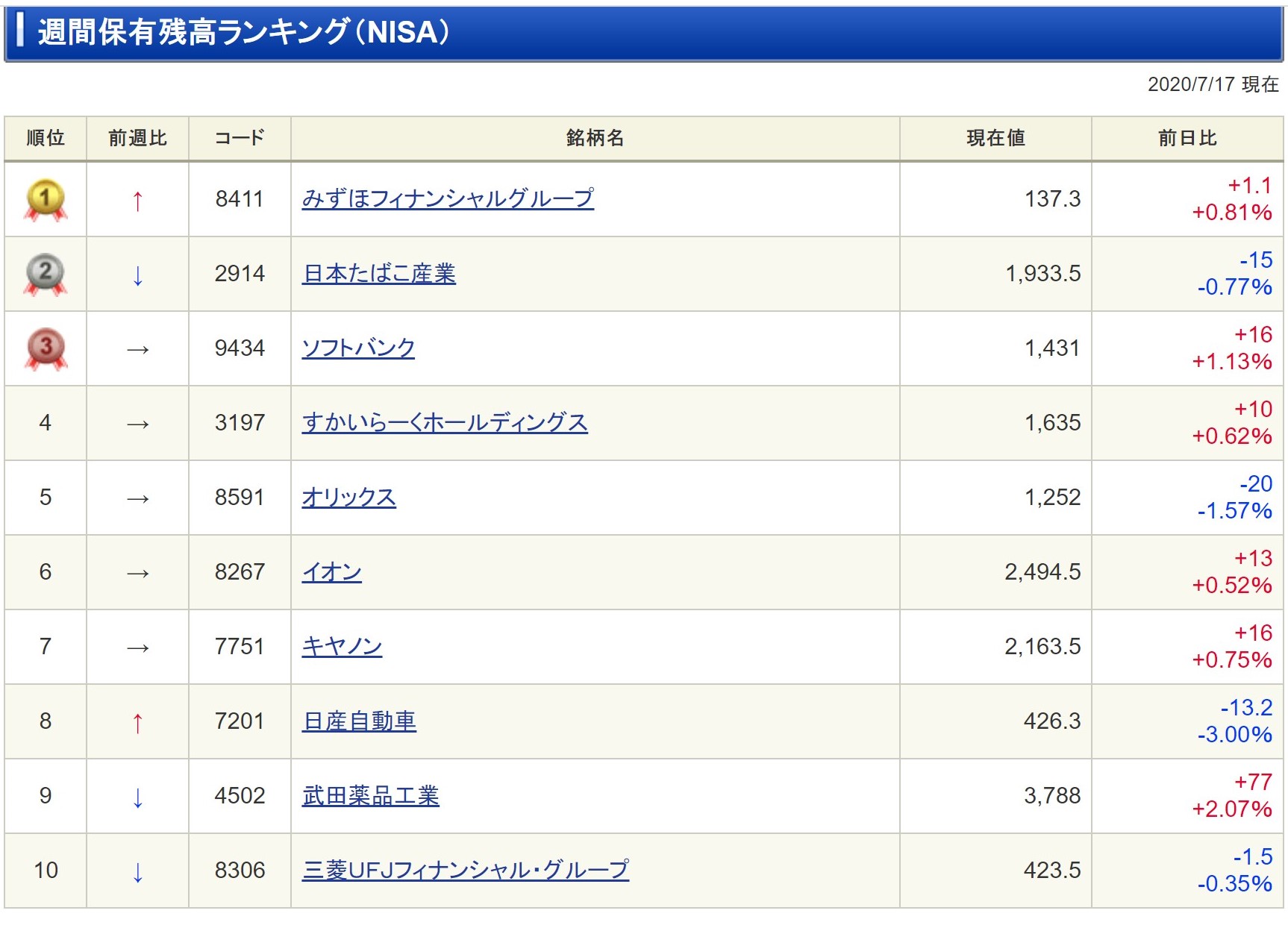Click current price 426.3

(1052, 721)
